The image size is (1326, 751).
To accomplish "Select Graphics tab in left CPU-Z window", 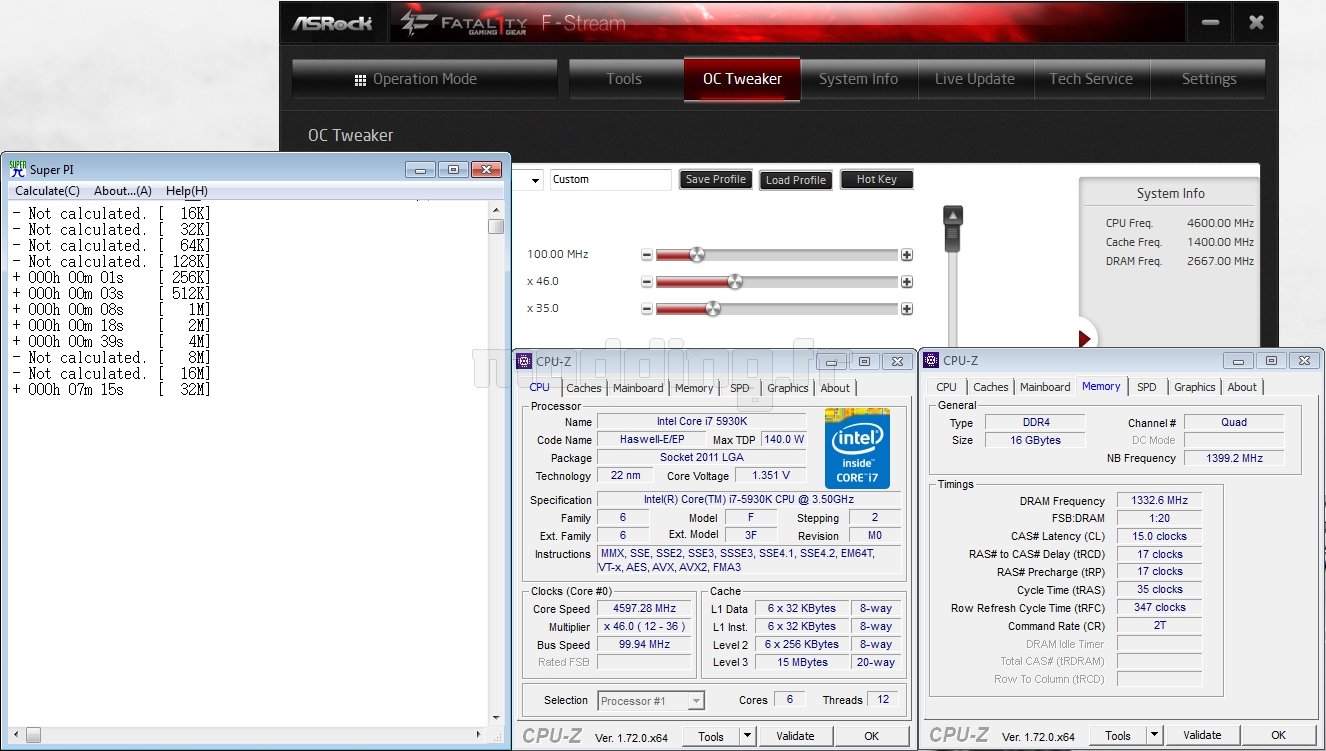I will pyautogui.click(x=788, y=388).
